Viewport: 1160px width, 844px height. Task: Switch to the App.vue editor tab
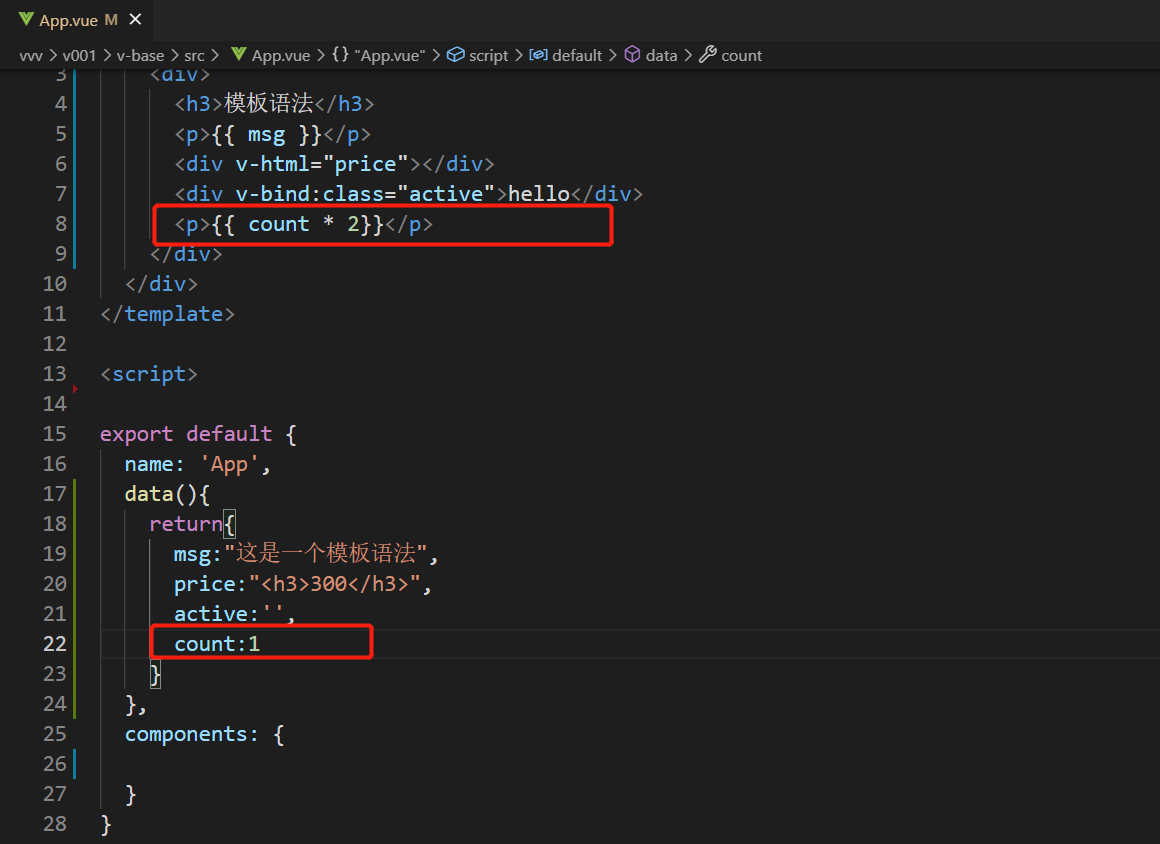pyautogui.click(x=78, y=20)
